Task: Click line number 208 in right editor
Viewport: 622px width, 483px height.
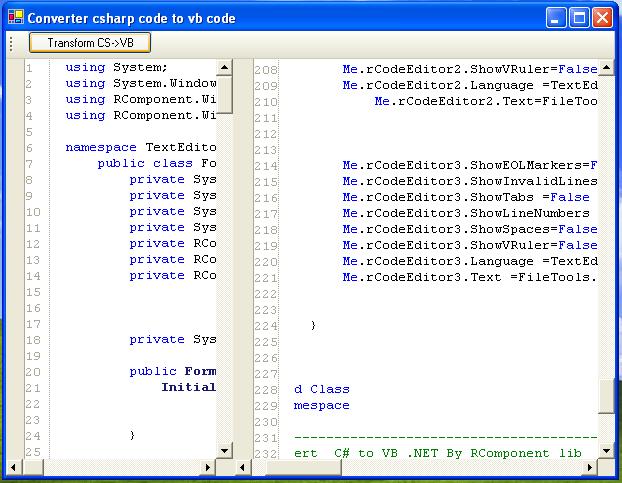Action: [266, 70]
